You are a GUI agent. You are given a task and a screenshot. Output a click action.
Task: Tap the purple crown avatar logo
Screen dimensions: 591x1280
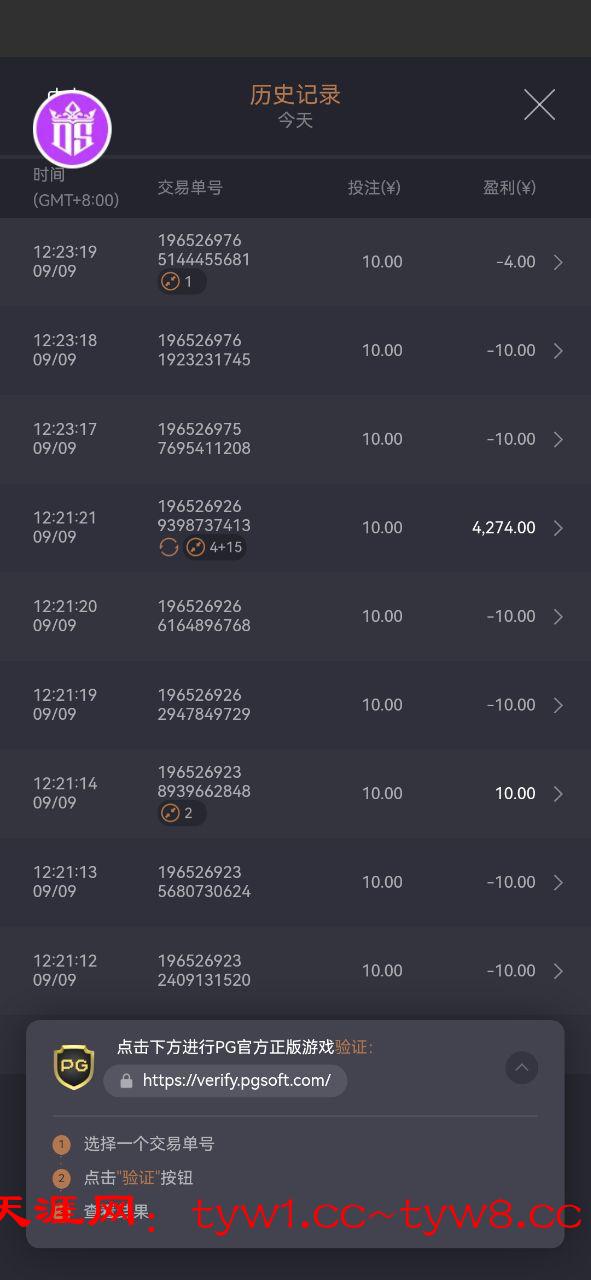[72, 128]
